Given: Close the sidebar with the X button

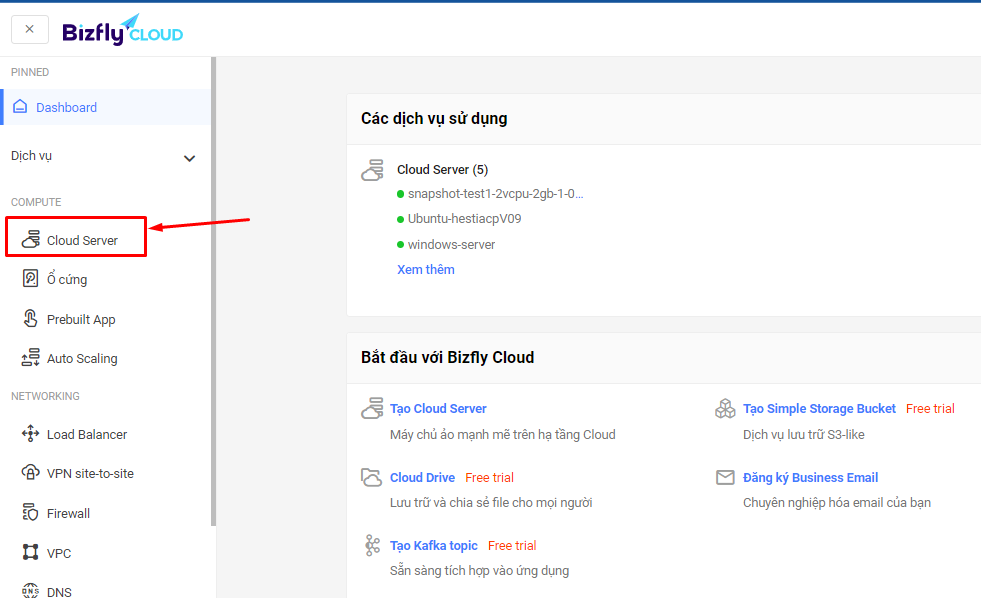Looking at the screenshot, I should coord(29,29).
